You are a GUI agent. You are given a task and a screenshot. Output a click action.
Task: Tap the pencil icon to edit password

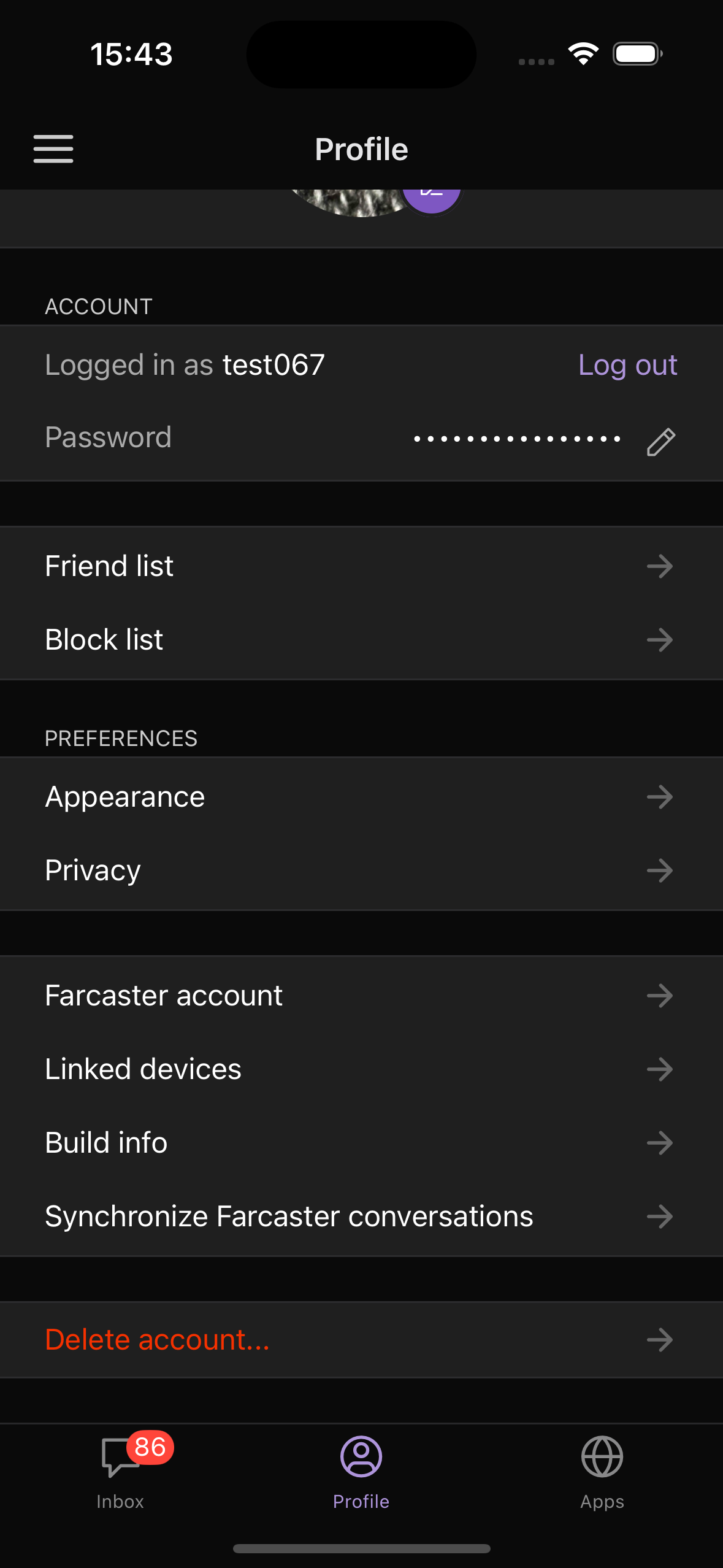tap(660, 442)
